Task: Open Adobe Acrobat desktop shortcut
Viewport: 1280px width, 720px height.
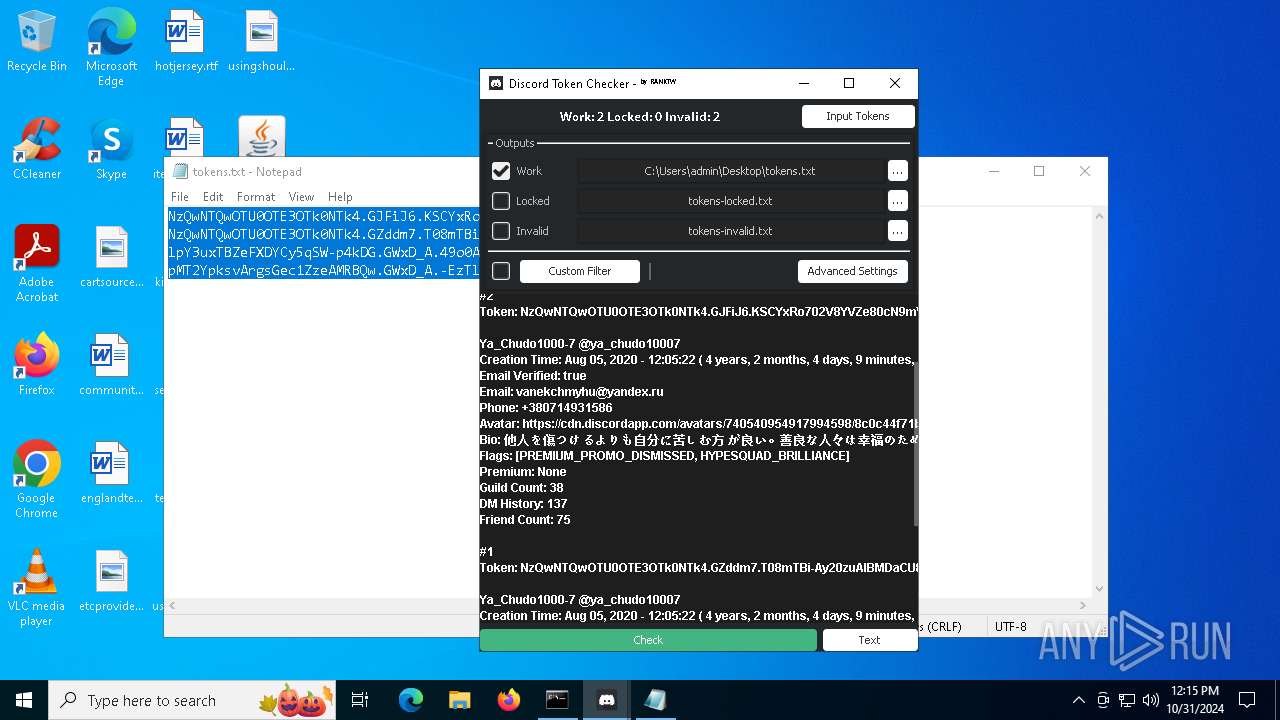Action: pyautogui.click(x=37, y=264)
